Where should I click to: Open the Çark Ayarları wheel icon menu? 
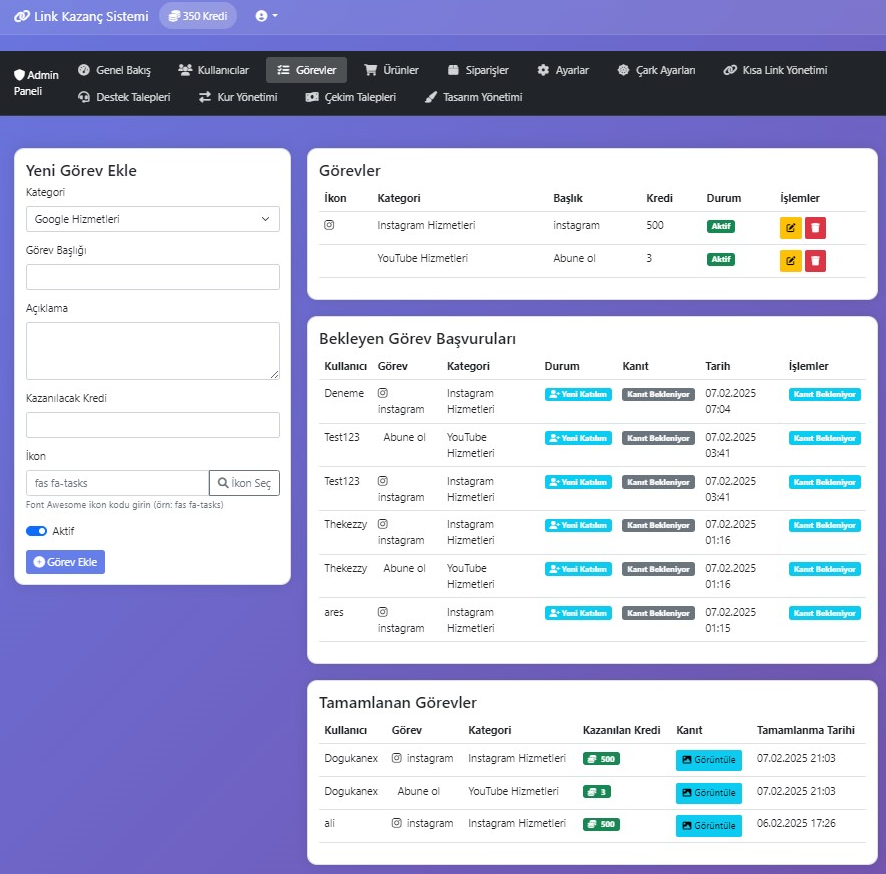[623, 70]
